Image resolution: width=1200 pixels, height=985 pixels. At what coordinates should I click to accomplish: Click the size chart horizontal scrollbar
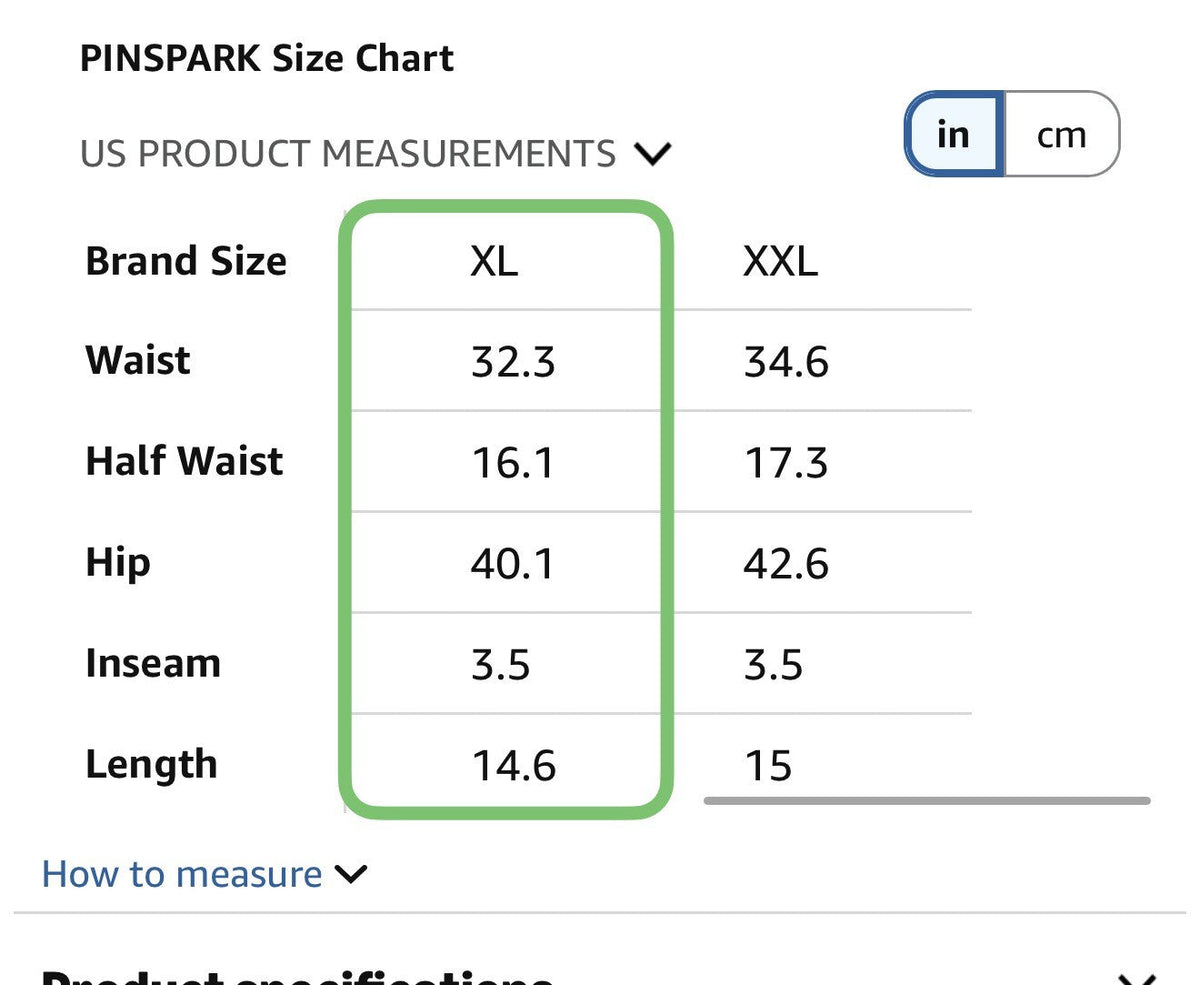click(927, 800)
